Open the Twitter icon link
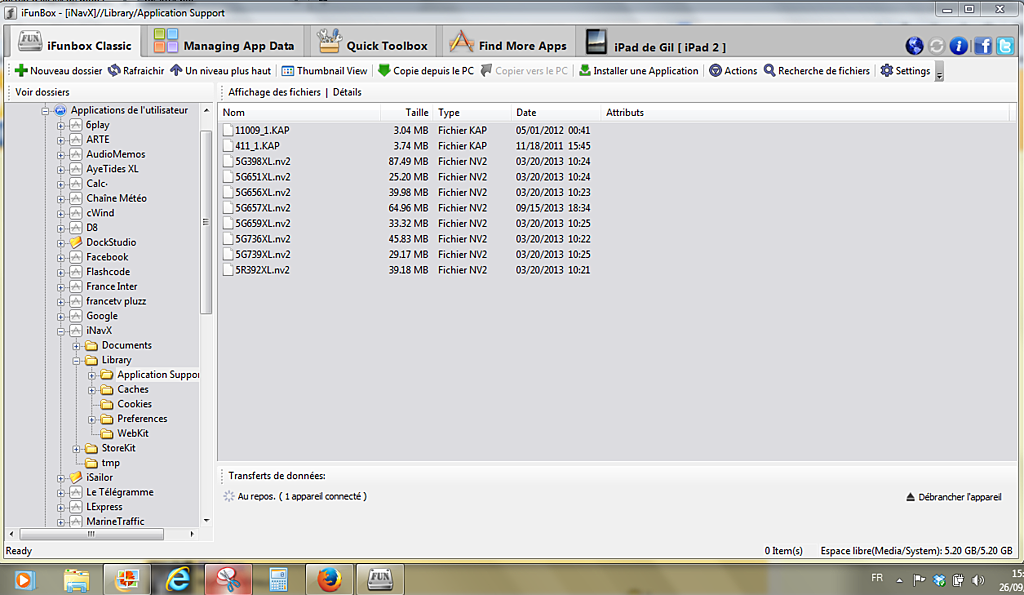 click(1005, 46)
